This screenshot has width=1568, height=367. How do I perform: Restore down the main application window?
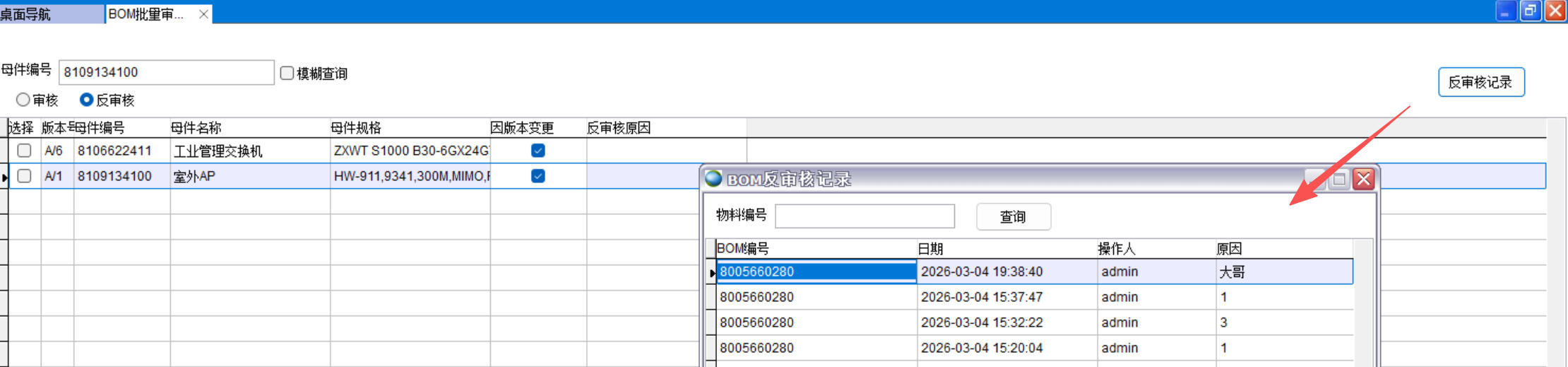click(1530, 11)
